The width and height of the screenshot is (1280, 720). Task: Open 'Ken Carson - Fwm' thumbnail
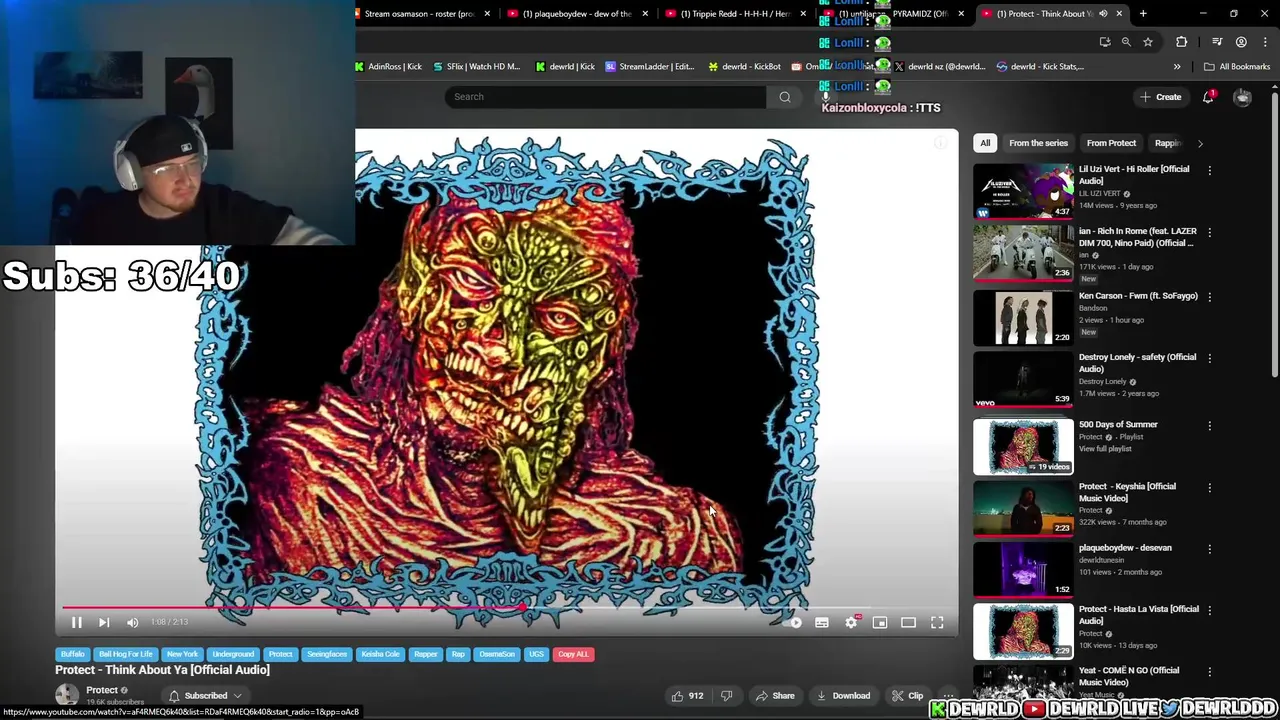click(x=1023, y=316)
